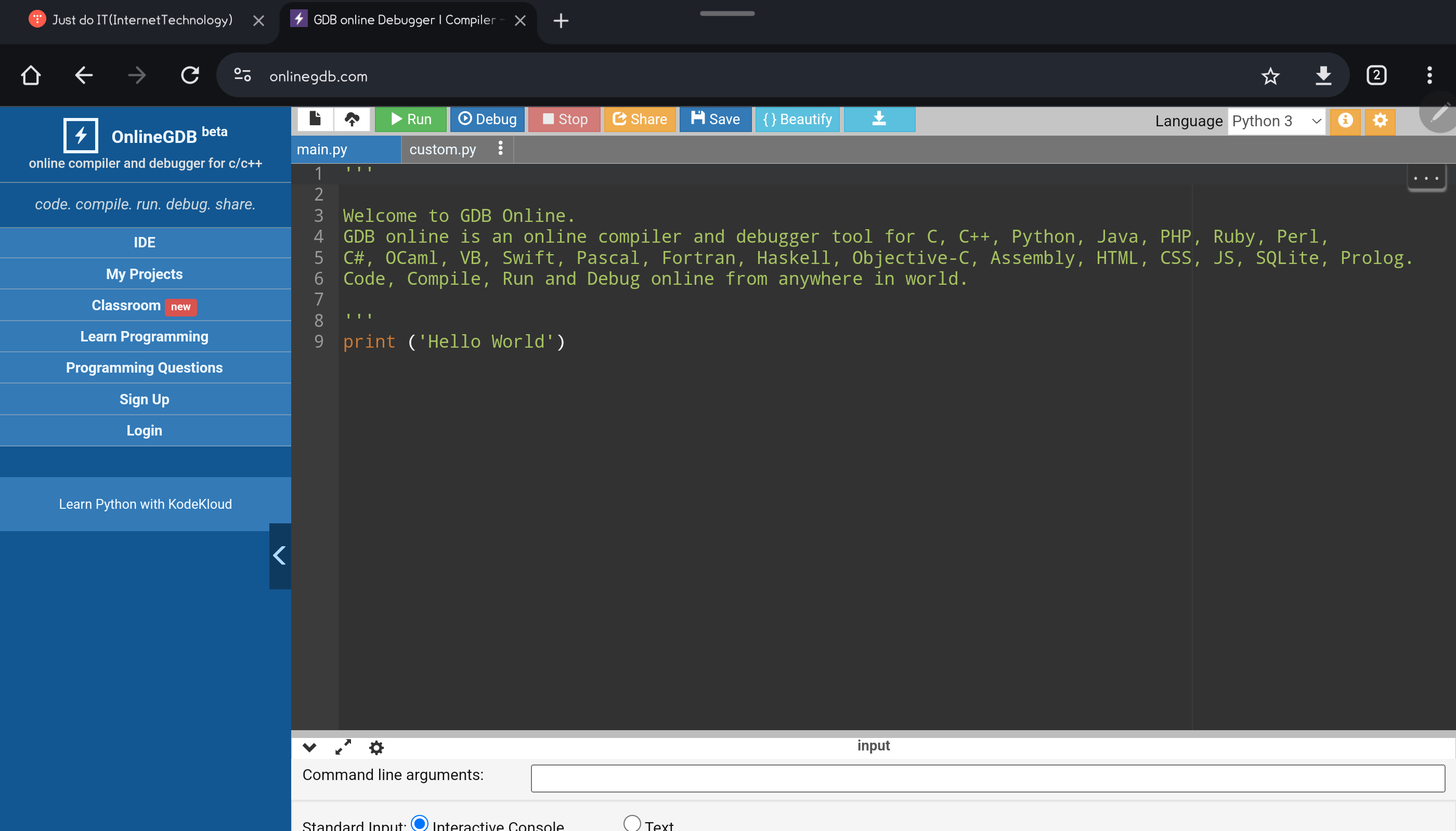Open the custom.py tab options menu

(500, 149)
